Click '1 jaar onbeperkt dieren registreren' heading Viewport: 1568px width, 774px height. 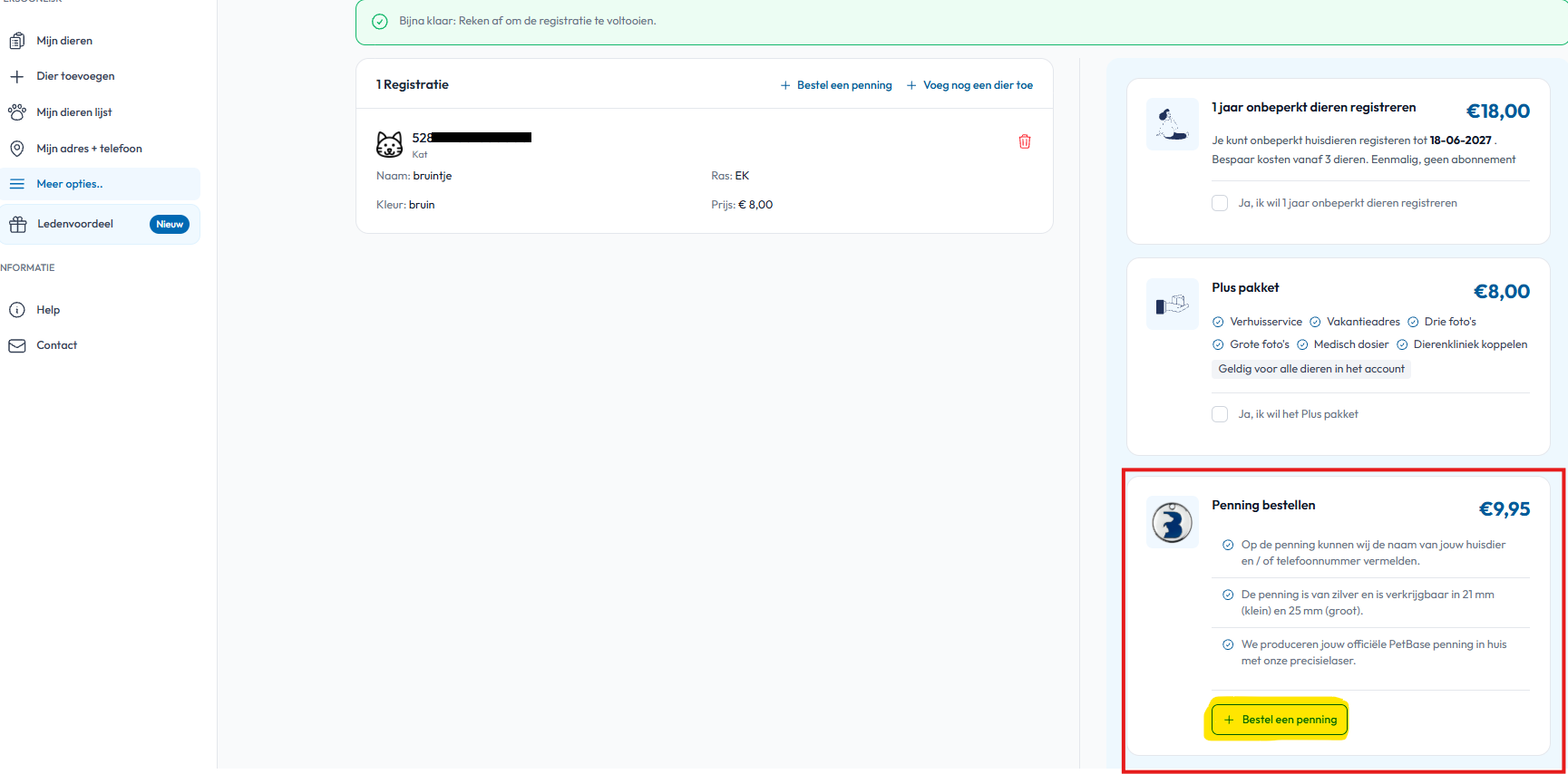tap(1314, 107)
